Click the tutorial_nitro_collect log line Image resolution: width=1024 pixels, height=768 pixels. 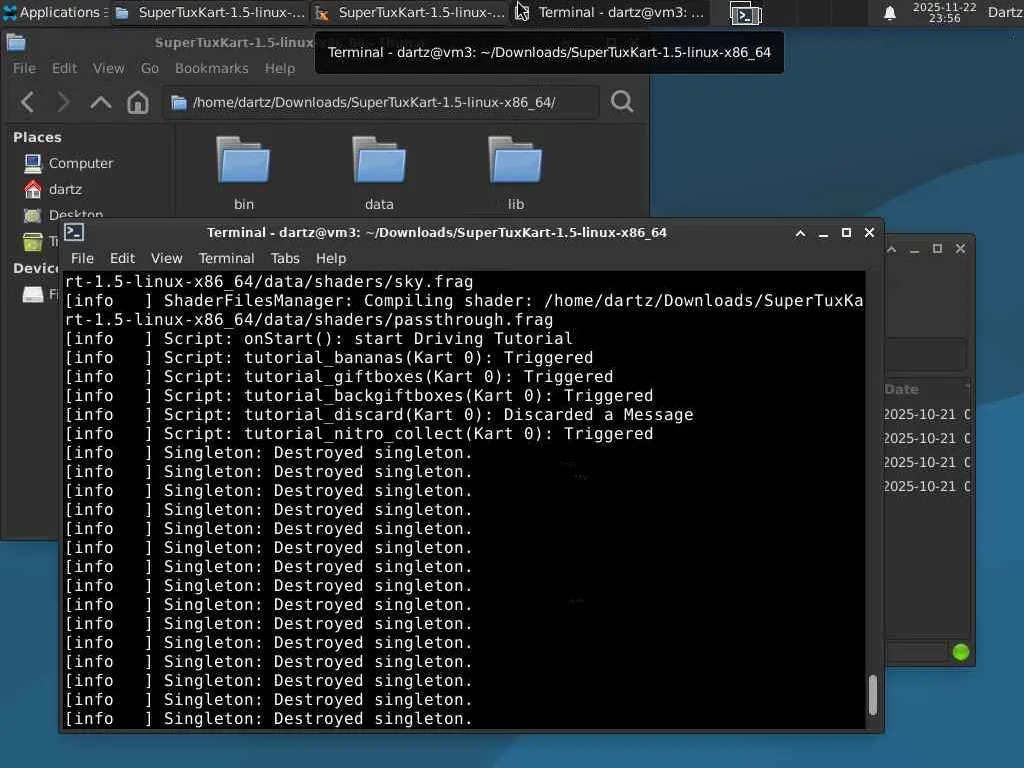point(359,434)
